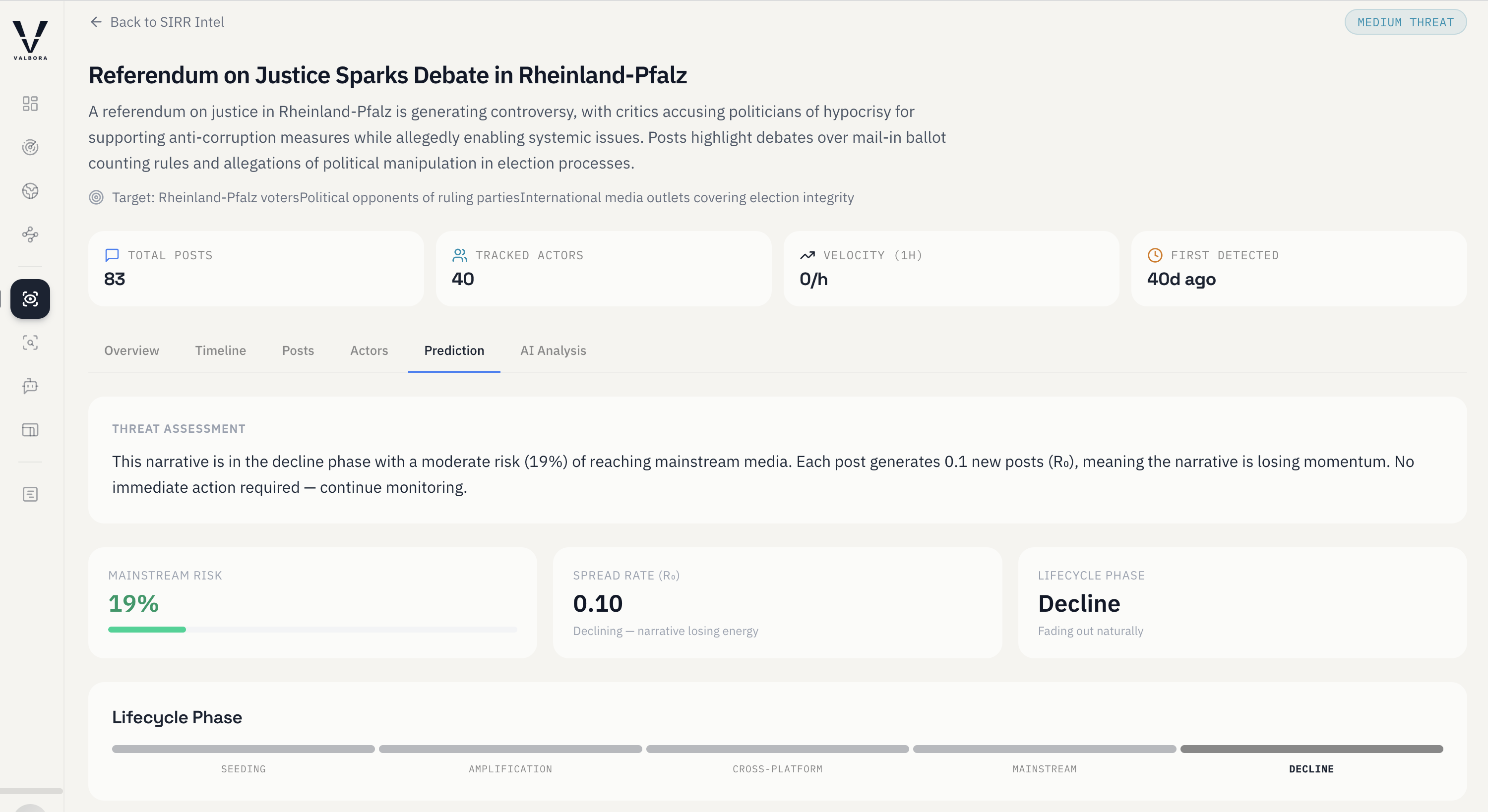The height and width of the screenshot is (812, 1488).
Task: Select the panel layout icon in sidebar
Action: pos(30,430)
